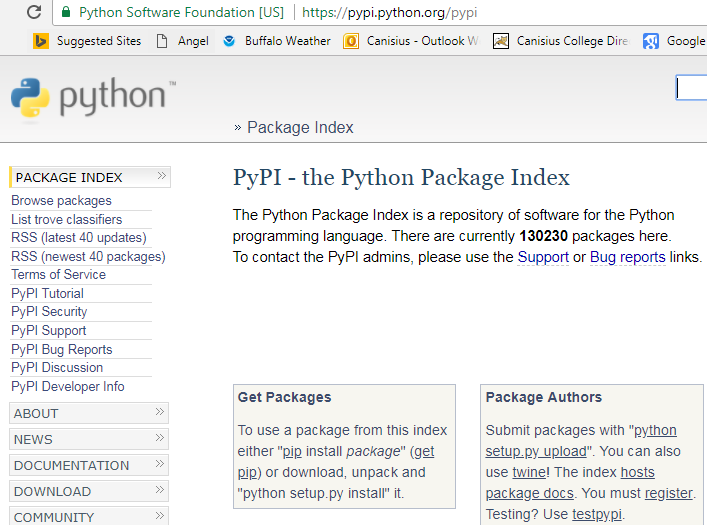
Task: Collapse the PACKAGE INDEX sidebar section
Action: (90, 177)
